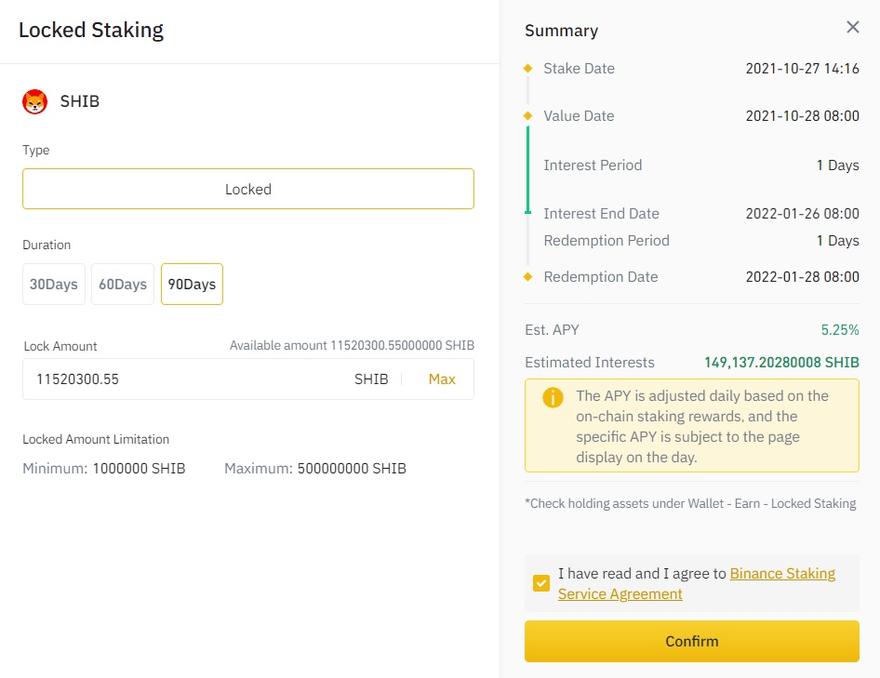Select the 90Days duration option

point(192,284)
